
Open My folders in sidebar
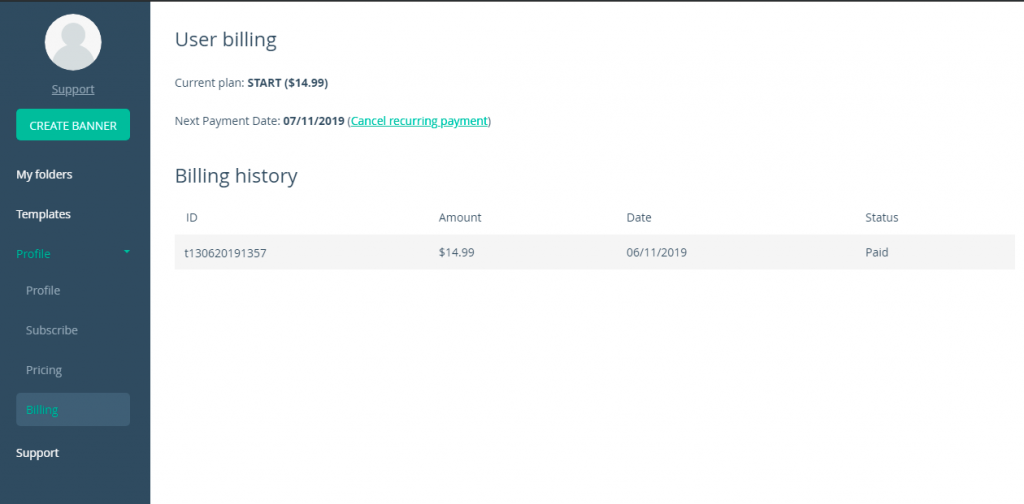pyautogui.click(x=44, y=174)
